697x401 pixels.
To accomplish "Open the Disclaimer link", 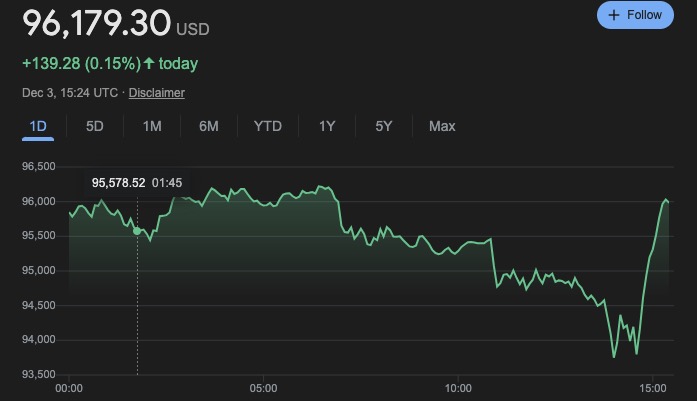I will (156, 93).
